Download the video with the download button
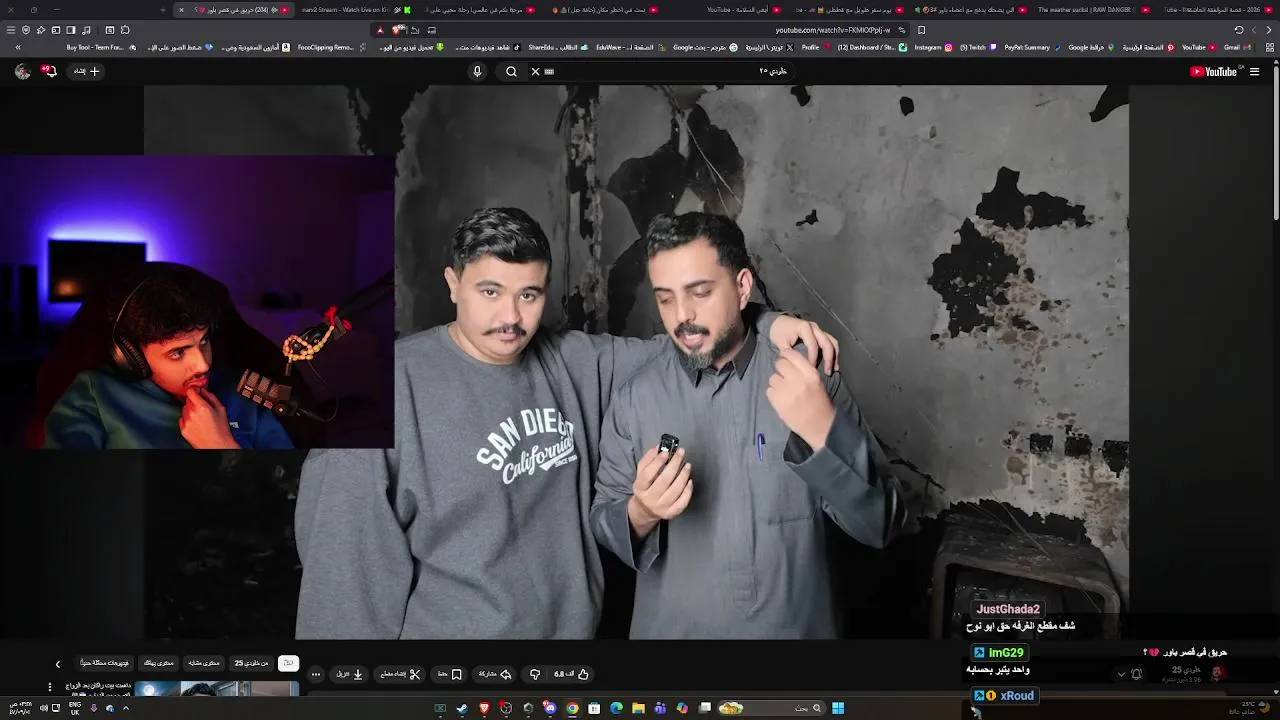 pos(349,674)
